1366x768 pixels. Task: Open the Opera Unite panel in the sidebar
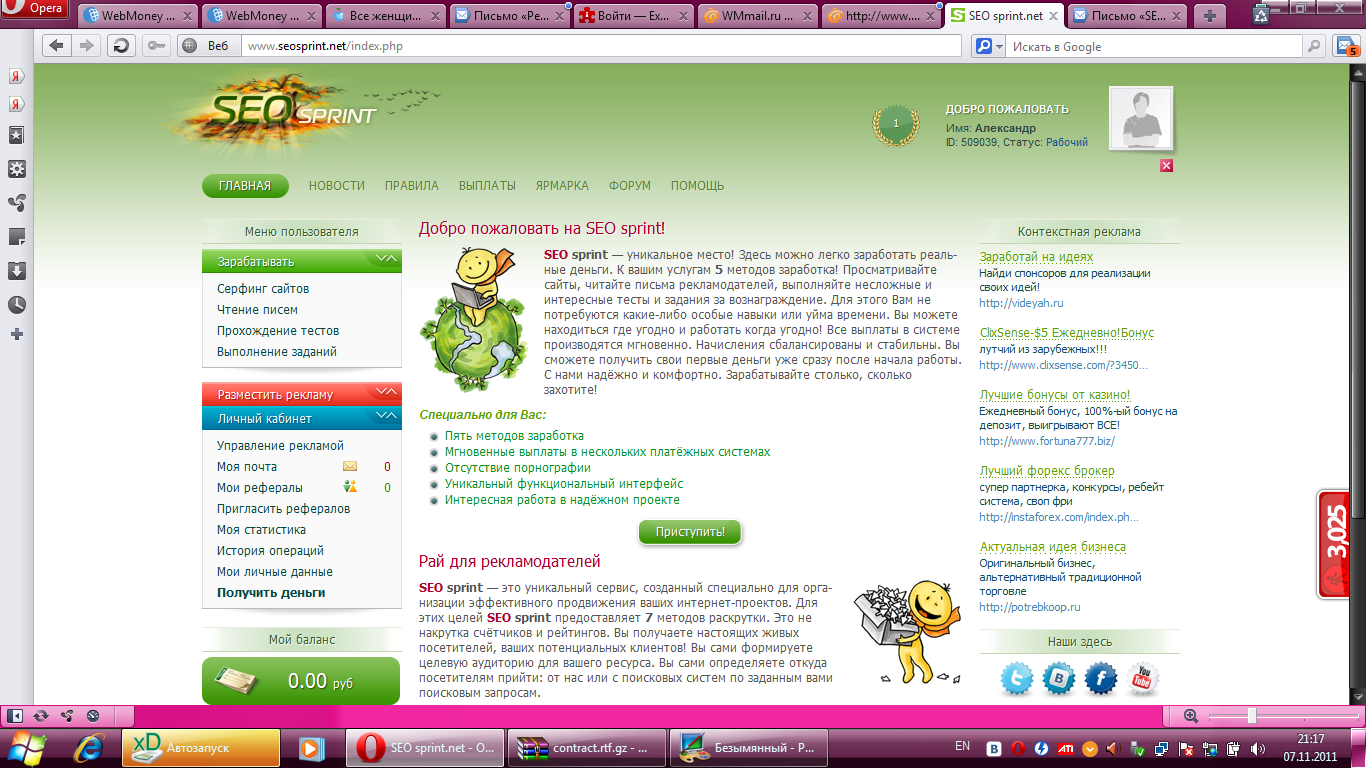[17, 203]
